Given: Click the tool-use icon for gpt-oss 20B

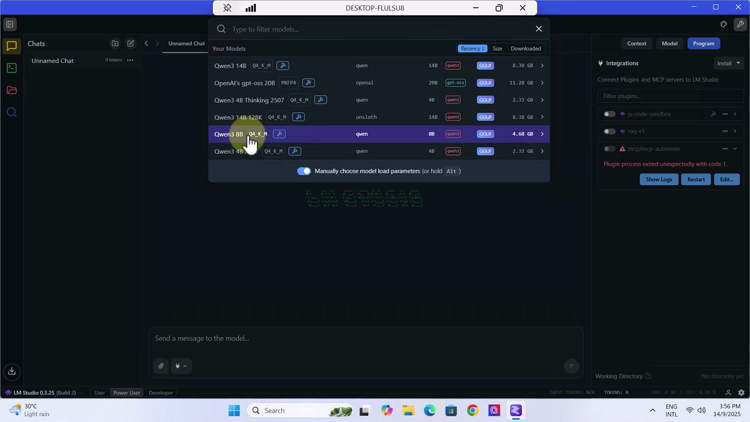Looking at the screenshot, I should 309,83.
